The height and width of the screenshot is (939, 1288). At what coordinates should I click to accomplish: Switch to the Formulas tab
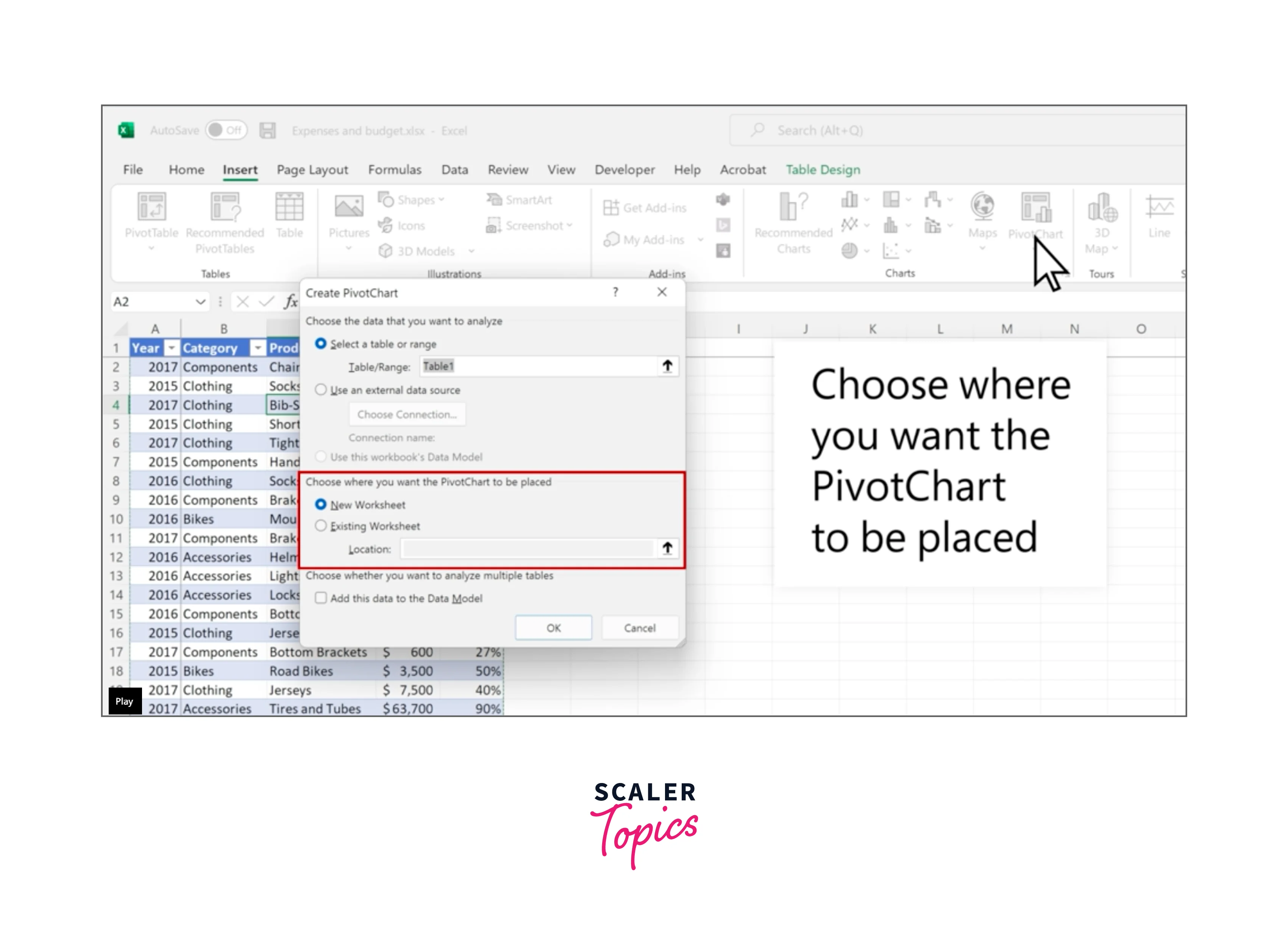395,170
